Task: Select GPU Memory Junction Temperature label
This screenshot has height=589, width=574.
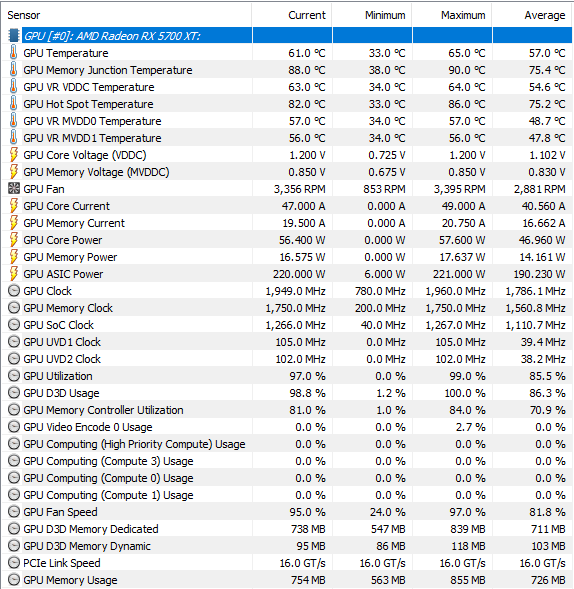Action: [108, 70]
